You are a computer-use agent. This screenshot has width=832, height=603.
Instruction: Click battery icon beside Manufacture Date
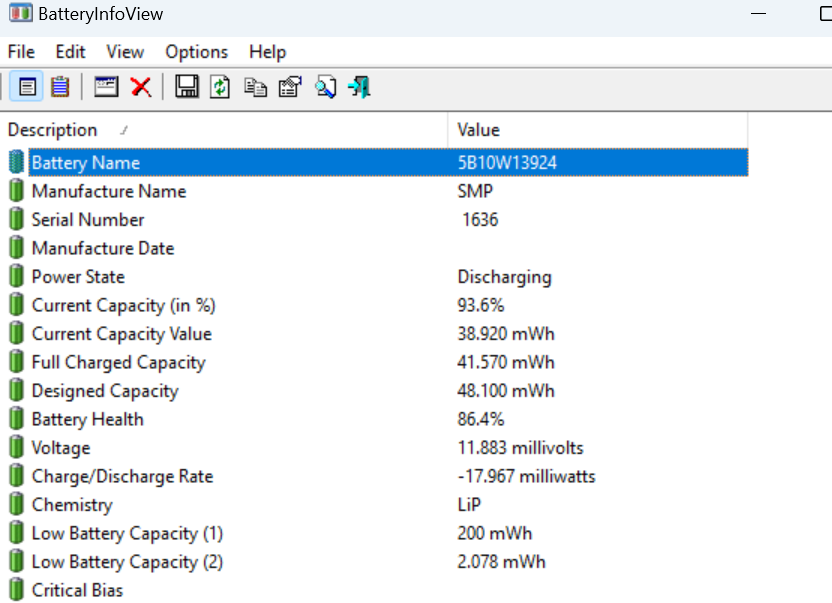tap(16, 247)
